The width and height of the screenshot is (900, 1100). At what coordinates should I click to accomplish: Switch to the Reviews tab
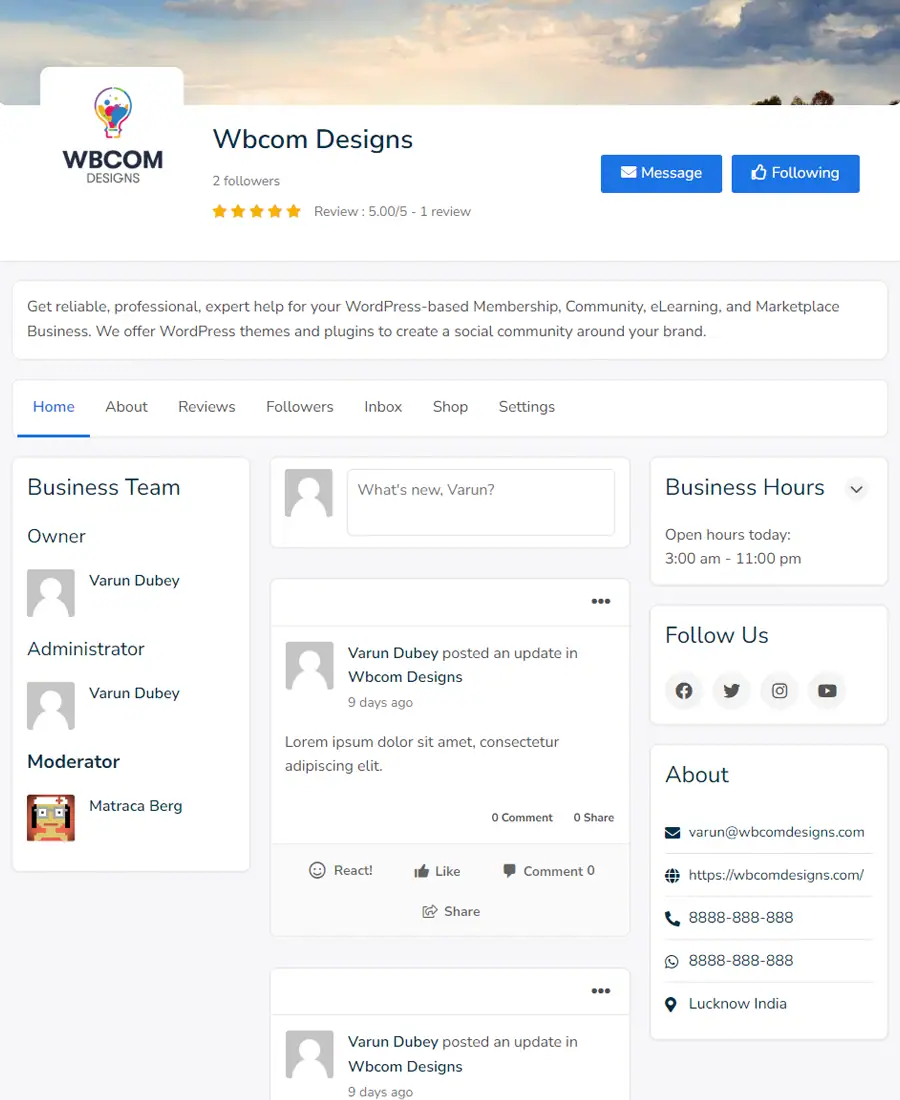pos(206,407)
